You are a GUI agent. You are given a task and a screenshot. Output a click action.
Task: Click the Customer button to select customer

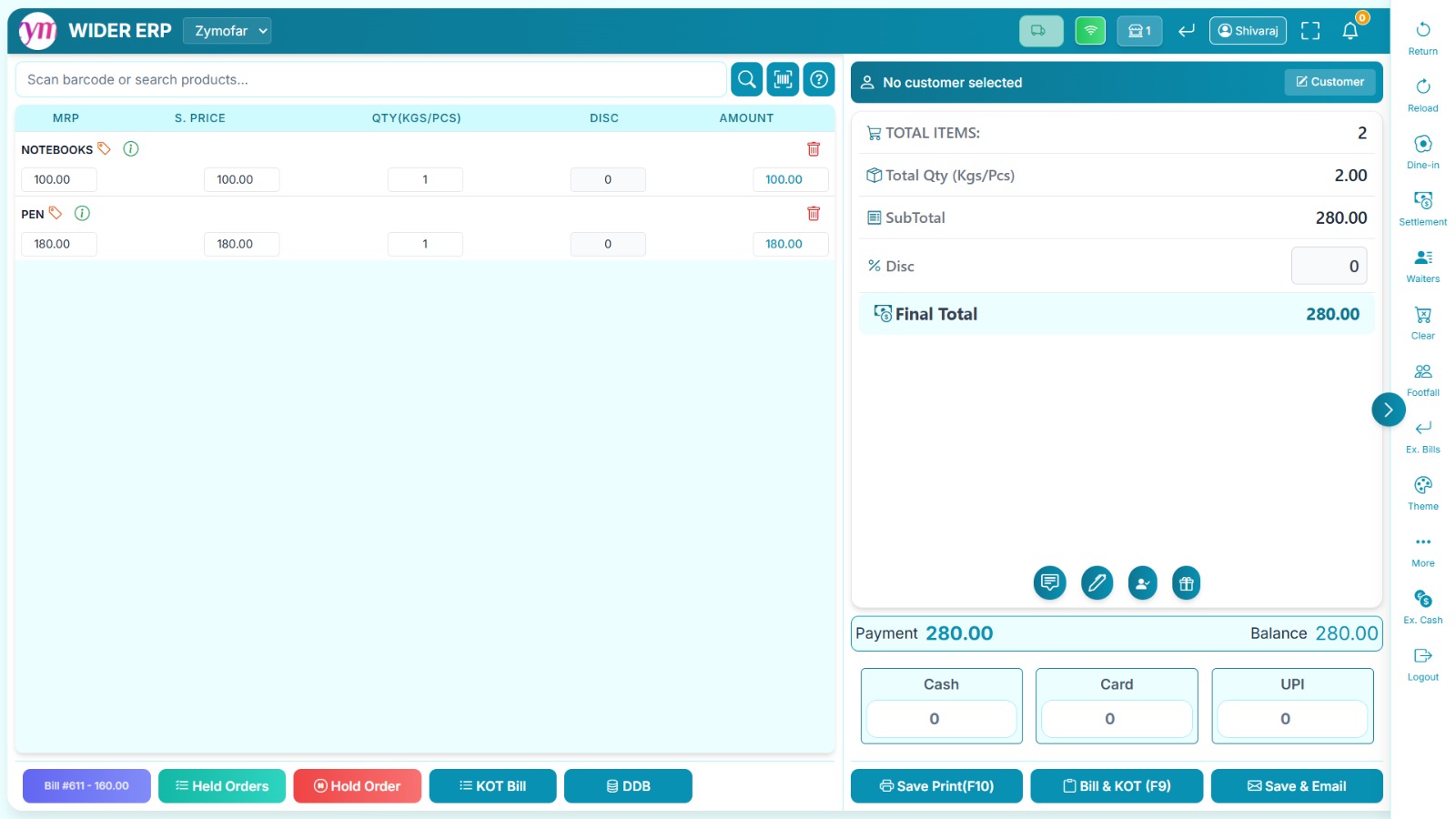click(1330, 81)
